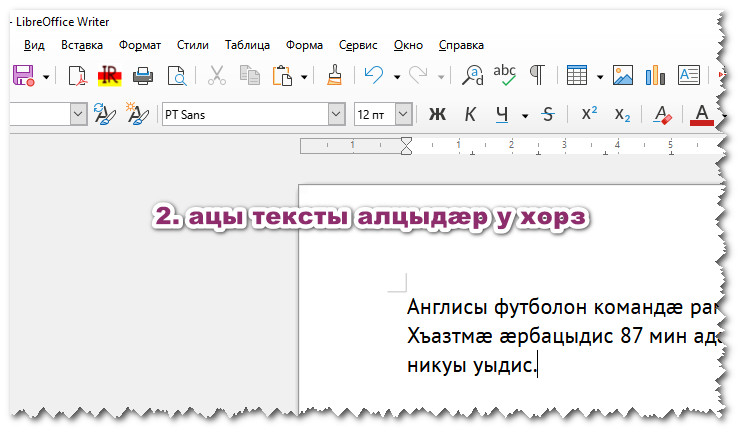The image size is (744, 435).
Task: Toggle subscript X₂ formatting
Action: click(622, 114)
